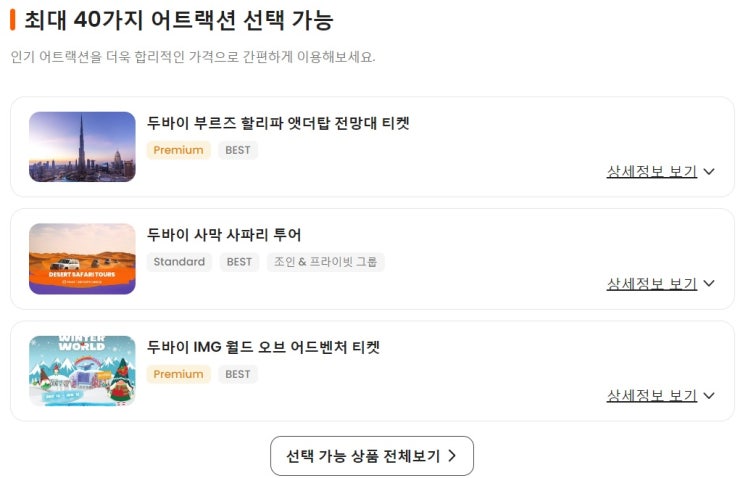The width and height of the screenshot is (743, 478).
Task: Click the Dubai desert safari tour thumbnail
Action: [82, 258]
